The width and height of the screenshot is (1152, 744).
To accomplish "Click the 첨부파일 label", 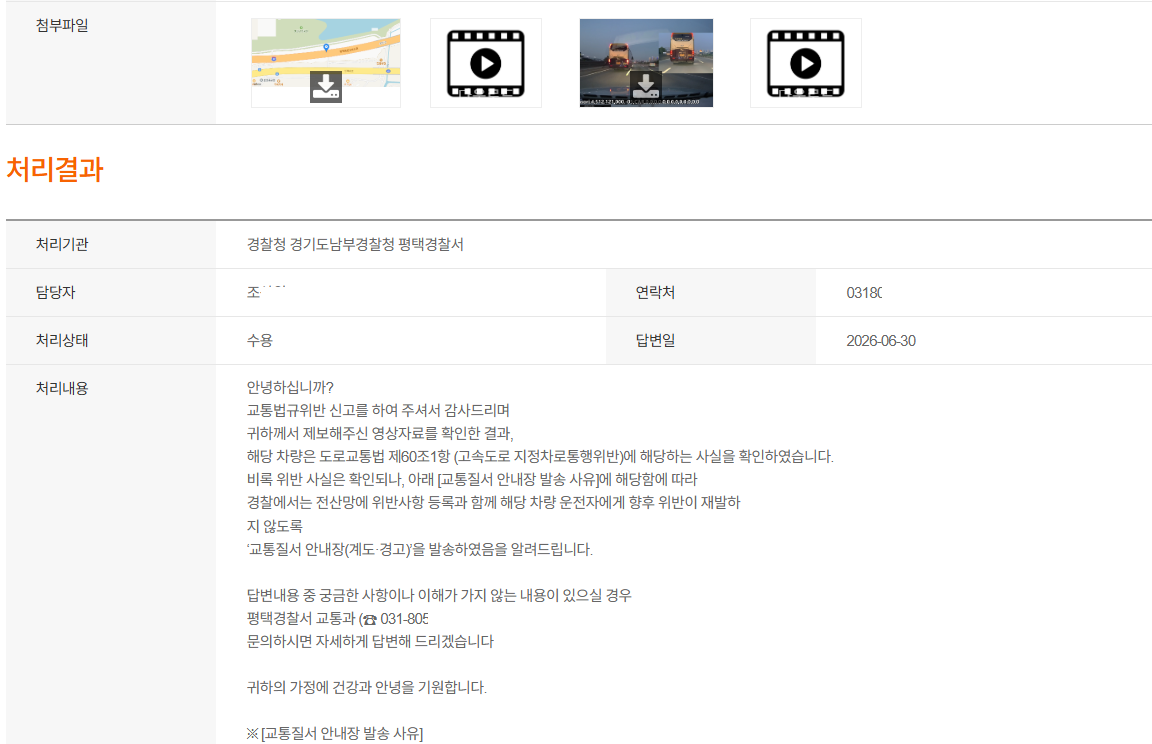I will click(62, 26).
